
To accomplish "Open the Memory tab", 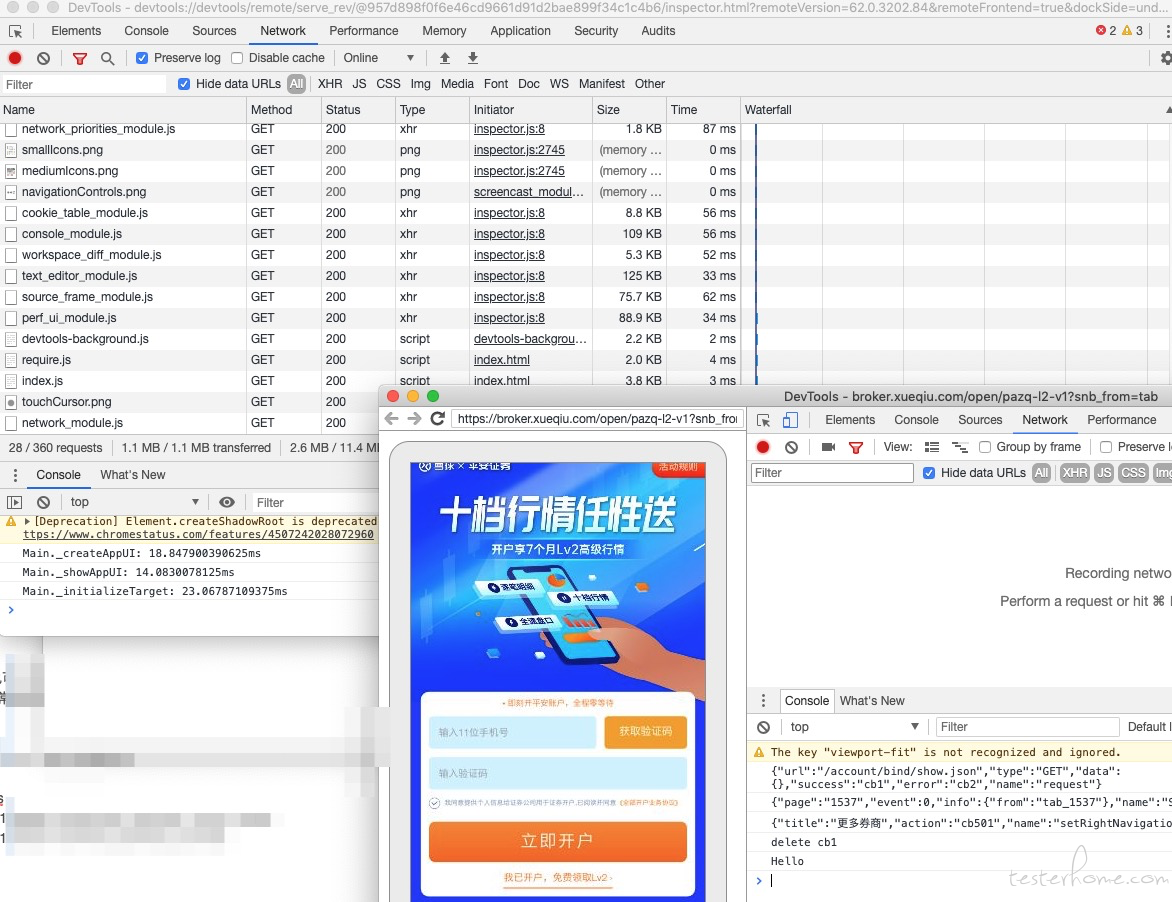I will pos(444,31).
